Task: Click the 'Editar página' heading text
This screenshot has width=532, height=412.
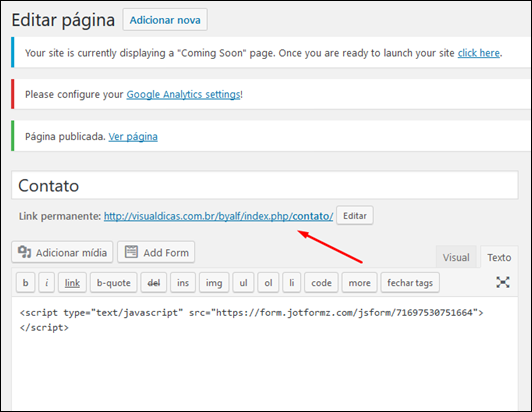Action: pyautogui.click(x=63, y=20)
